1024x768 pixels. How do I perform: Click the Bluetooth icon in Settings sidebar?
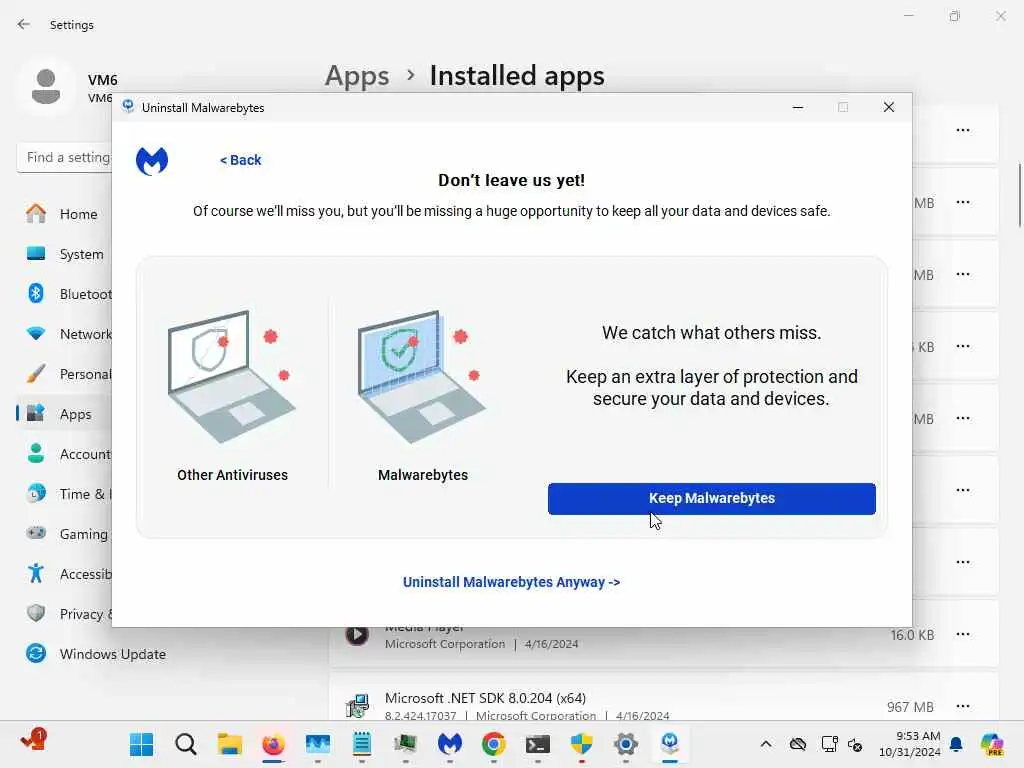36,293
